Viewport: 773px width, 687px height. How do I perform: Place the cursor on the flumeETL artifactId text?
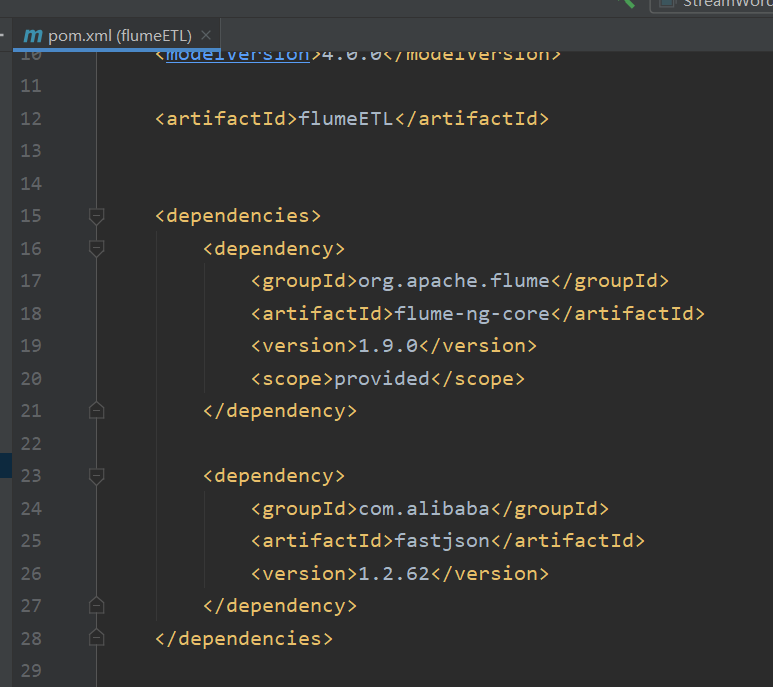click(x=346, y=119)
